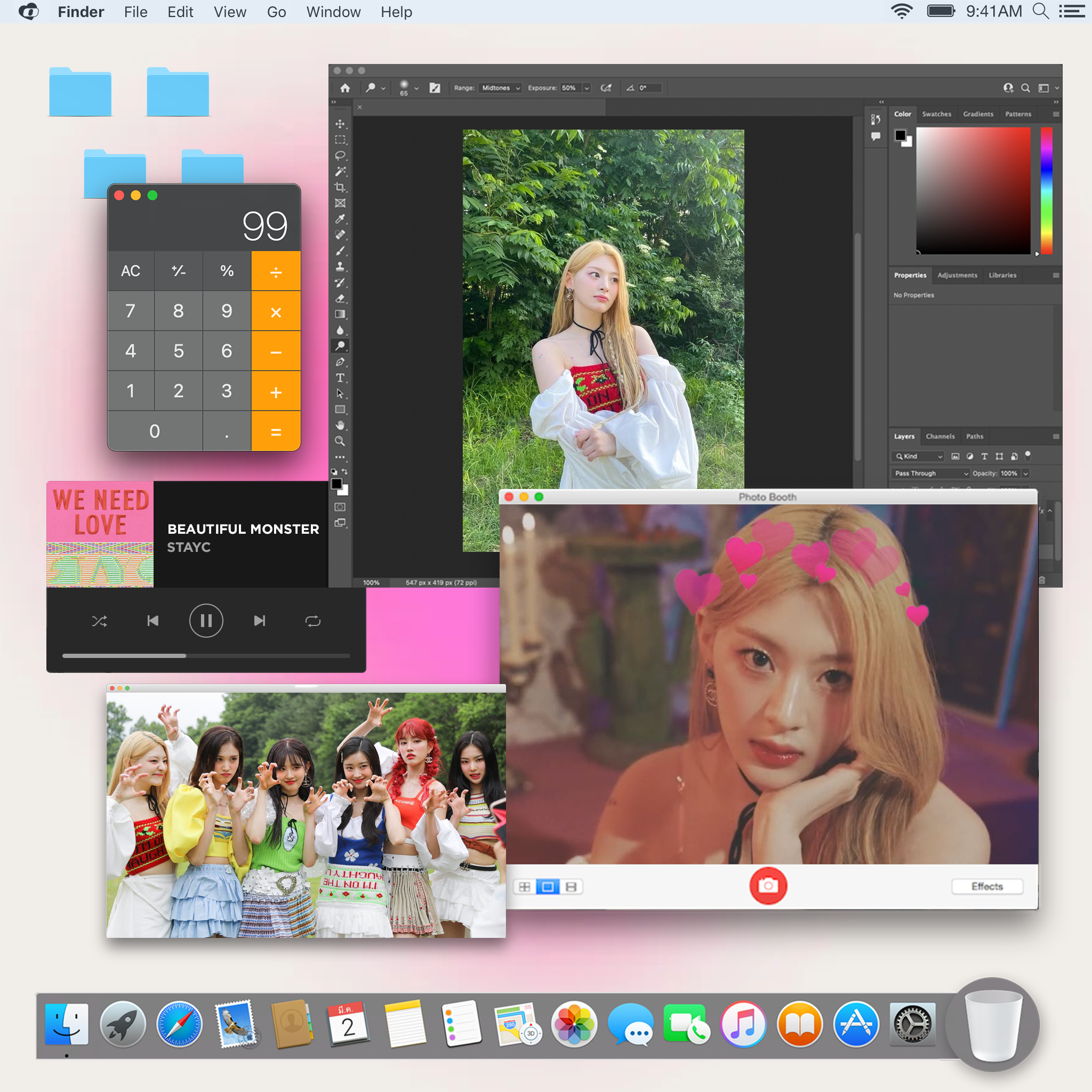Pick the Eyedropper tool

(x=340, y=219)
